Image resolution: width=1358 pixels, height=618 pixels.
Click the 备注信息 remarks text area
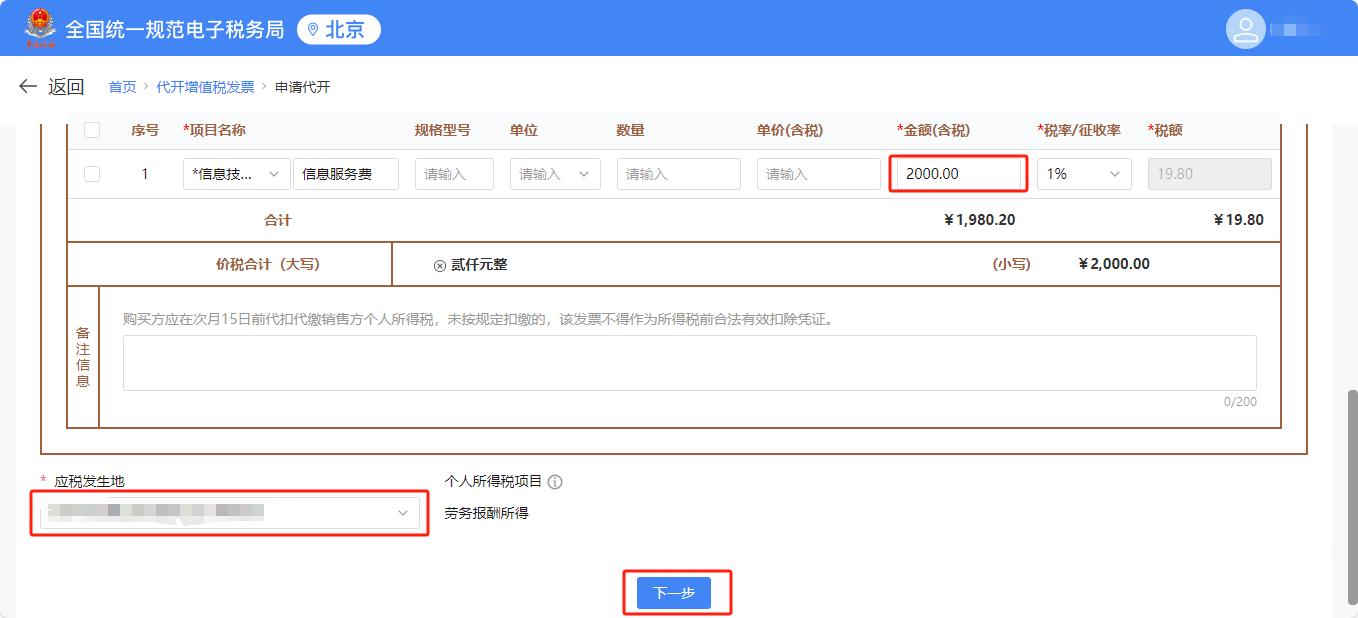pos(689,363)
